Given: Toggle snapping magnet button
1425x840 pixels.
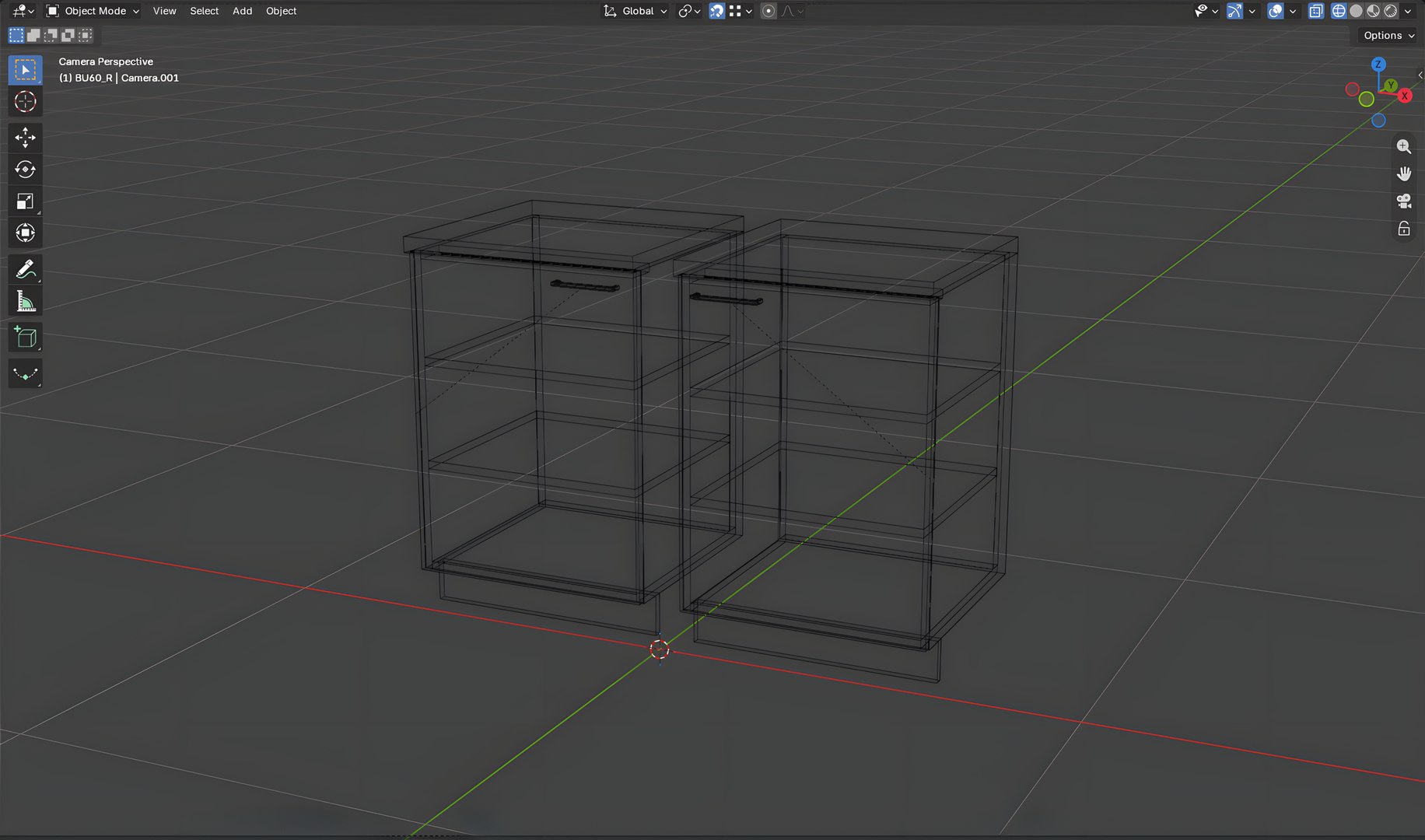Looking at the screenshot, I should (x=716, y=11).
